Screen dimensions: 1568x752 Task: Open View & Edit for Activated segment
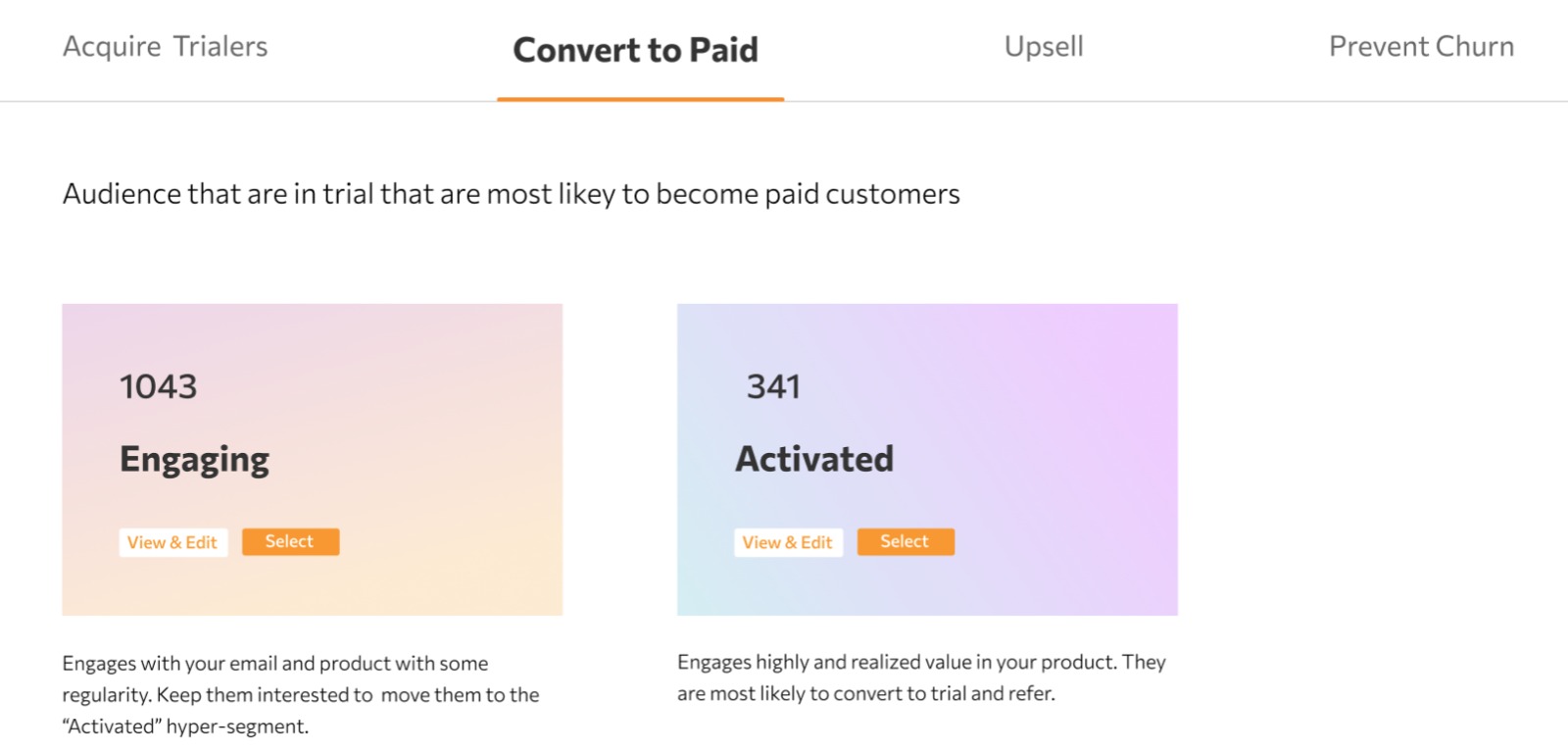[787, 542]
